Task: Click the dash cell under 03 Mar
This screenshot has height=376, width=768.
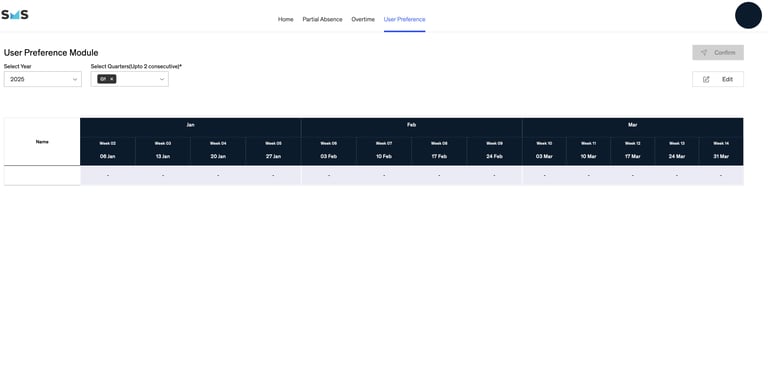Action: click(544, 176)
